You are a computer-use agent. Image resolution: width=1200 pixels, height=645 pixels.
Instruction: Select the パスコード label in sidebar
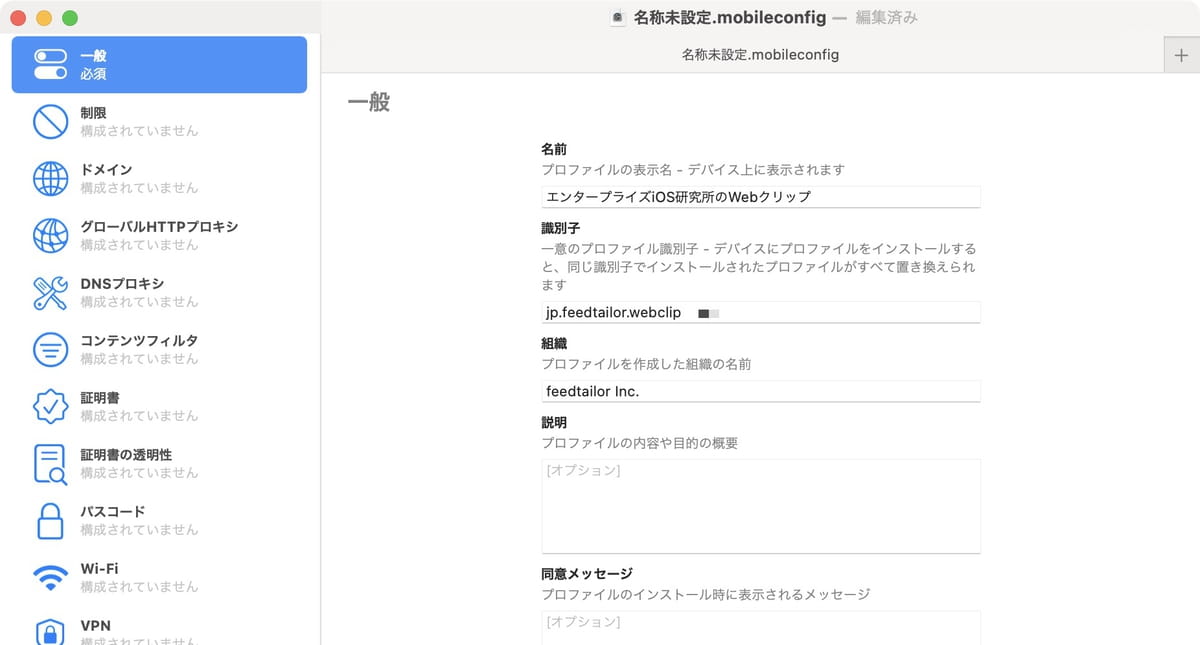(113, 512)
